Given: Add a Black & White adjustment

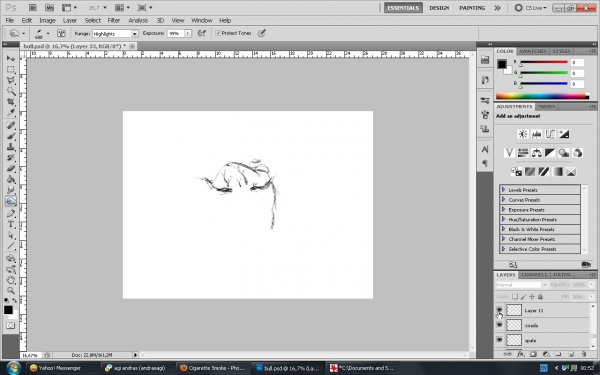Looking at the screenshot, I should click(550, 153).
